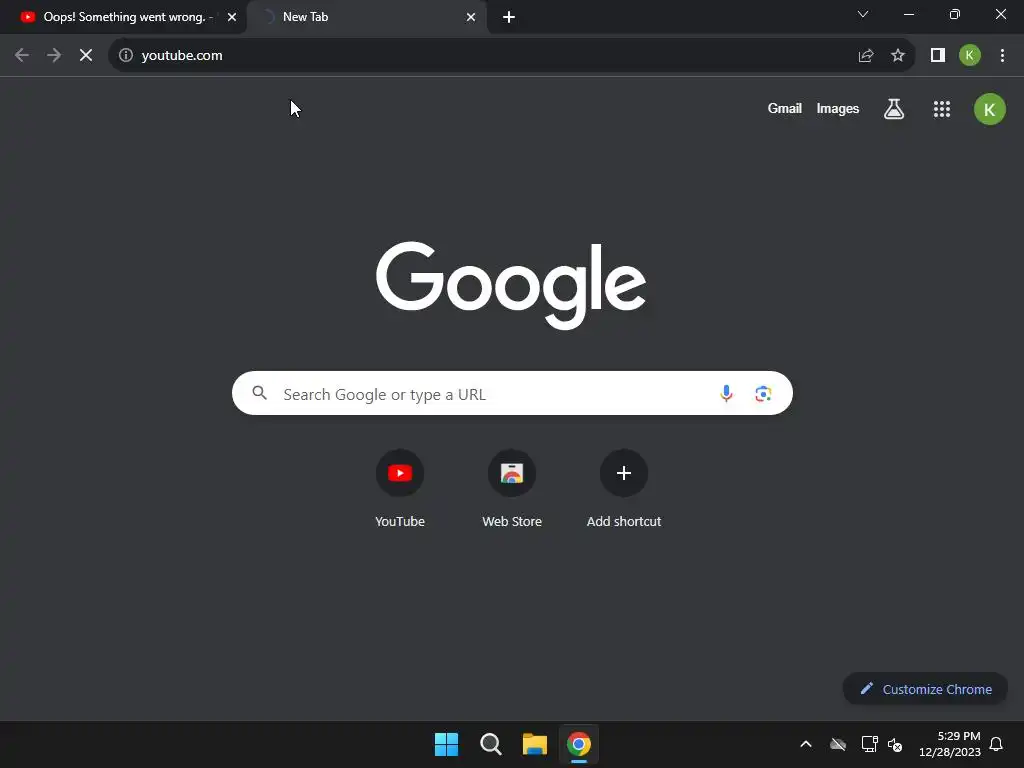Close the New Tab tab
1024x768 pixels.
[x=471, y=18]
